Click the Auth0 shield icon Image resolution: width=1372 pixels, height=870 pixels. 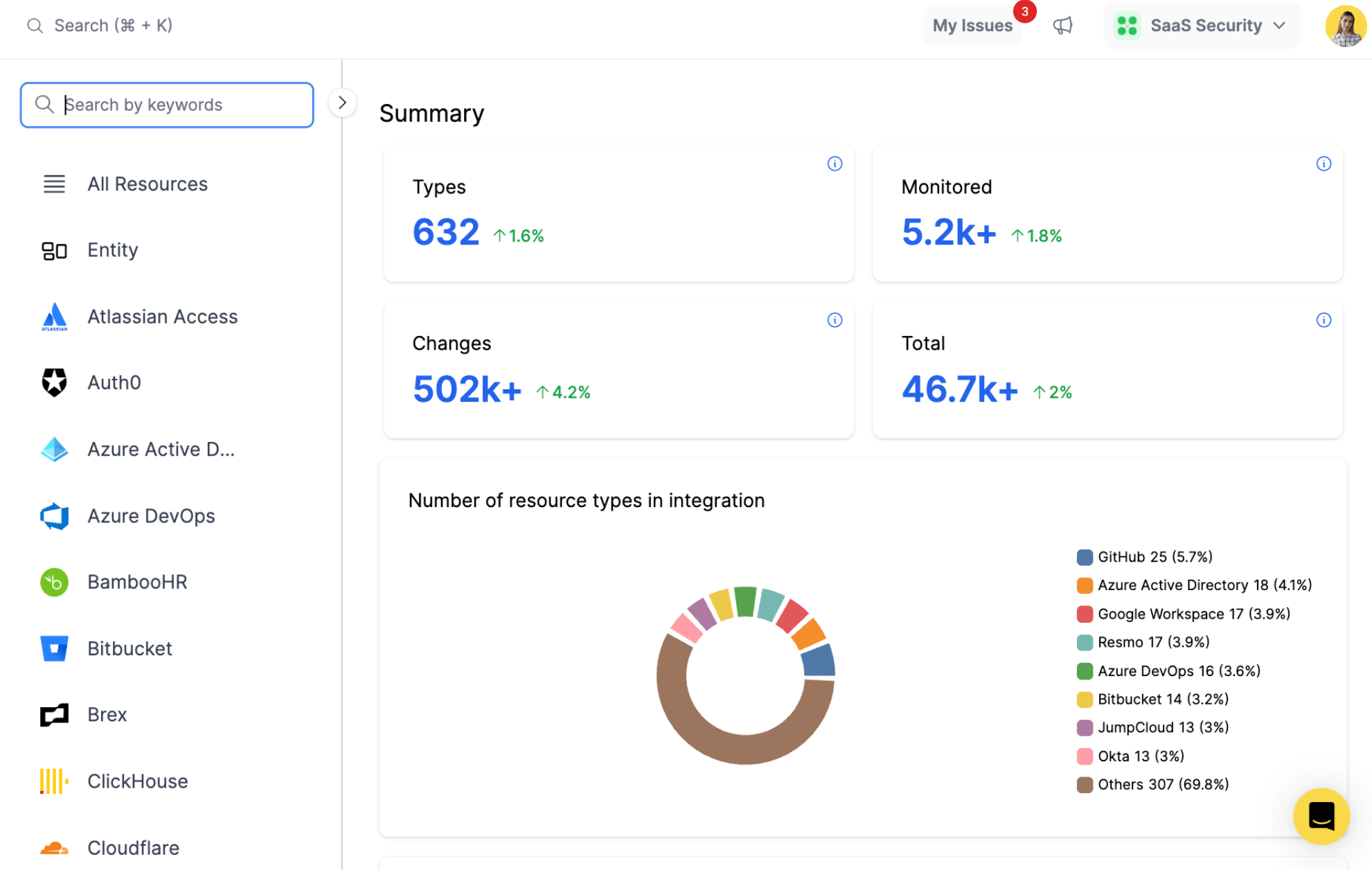tap(54, 382)
